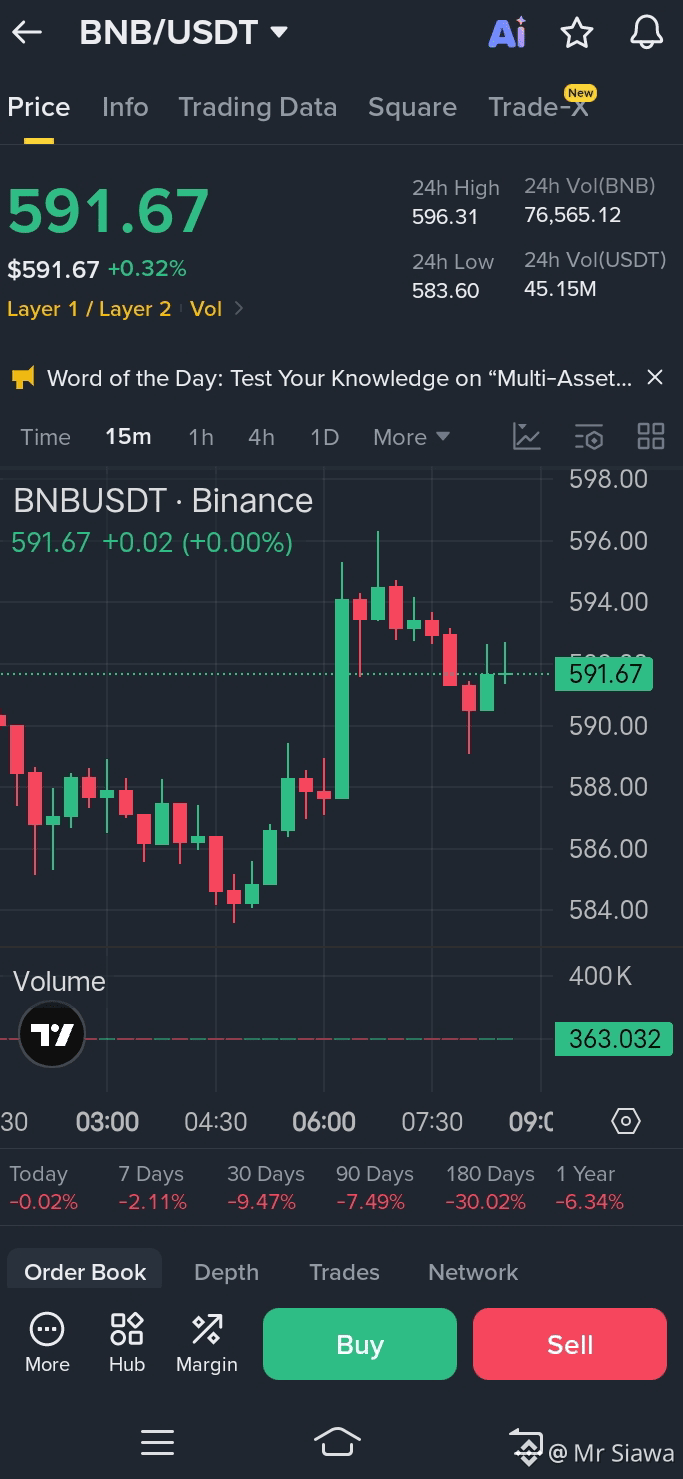
Task: Tap the Today -0.02% performance entry
Action: pos(43,1187)
